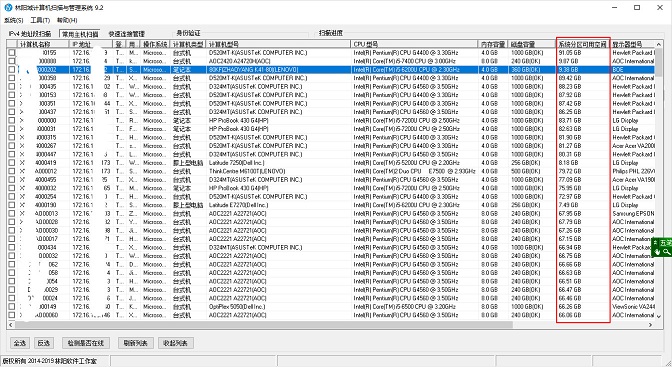Click the 反选 button

click(43, 343)
